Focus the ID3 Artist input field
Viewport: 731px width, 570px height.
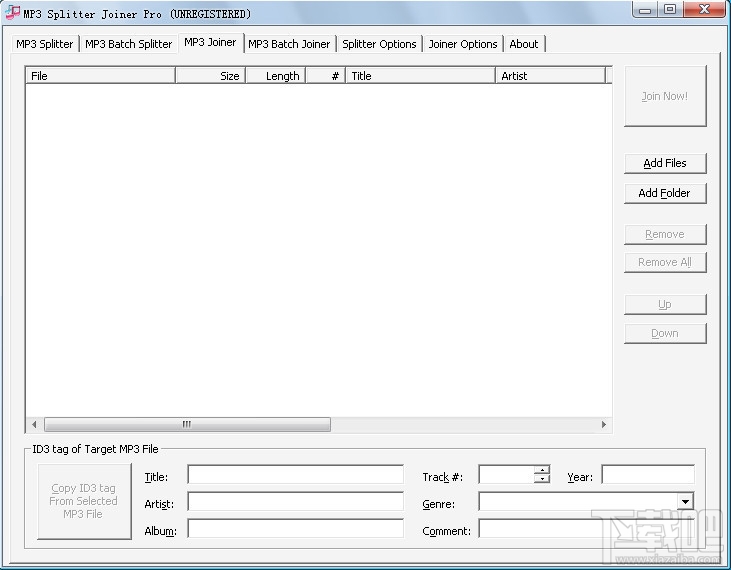tap(296, 502)
